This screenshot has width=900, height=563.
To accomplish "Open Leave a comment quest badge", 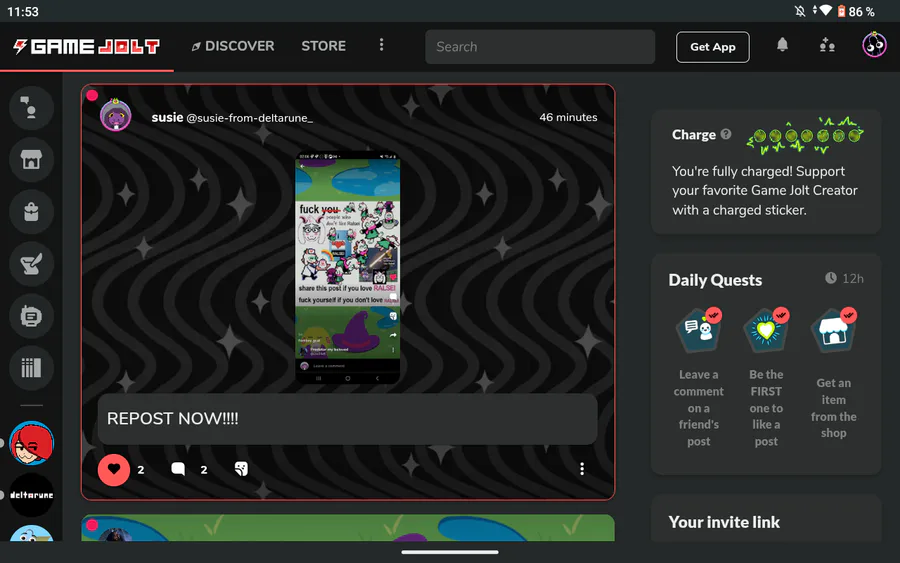I will (699, 330).
